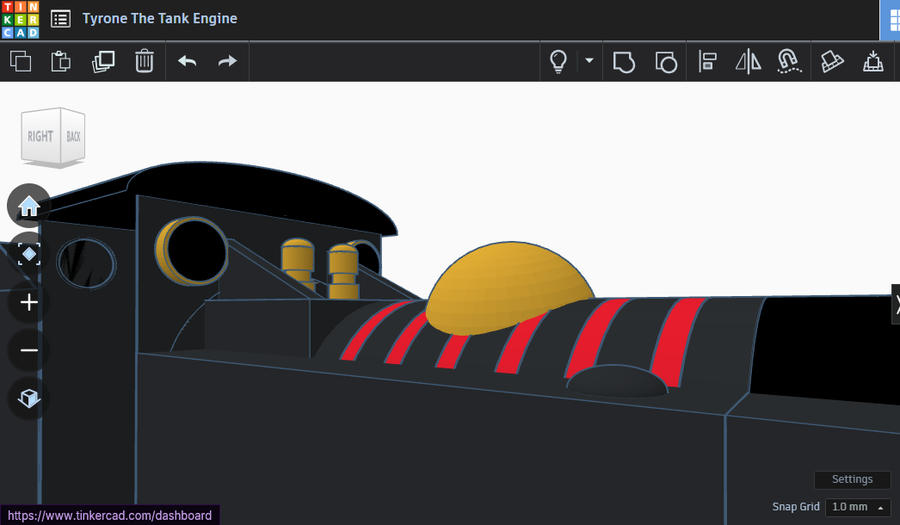Click the Paste icon in the toolbar
This screenshot has height=525, width=900.
point(61,61)
